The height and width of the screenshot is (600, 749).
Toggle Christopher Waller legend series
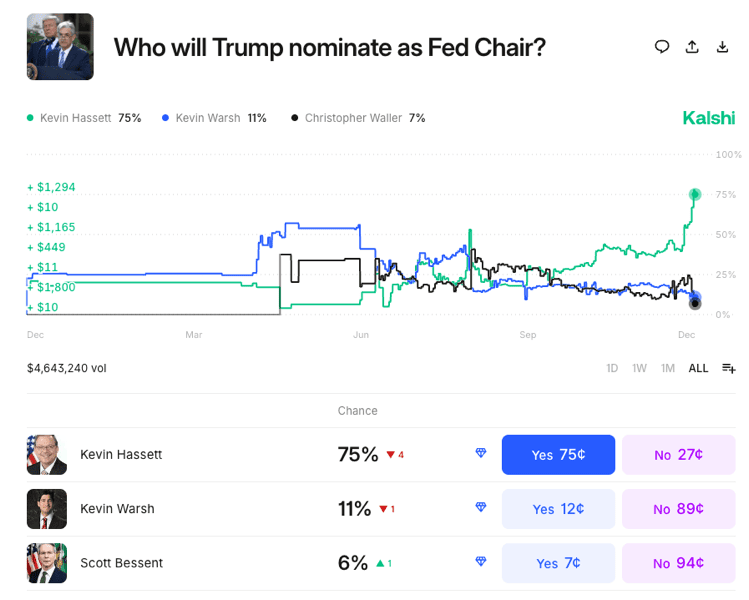click(x=358, y=118)
